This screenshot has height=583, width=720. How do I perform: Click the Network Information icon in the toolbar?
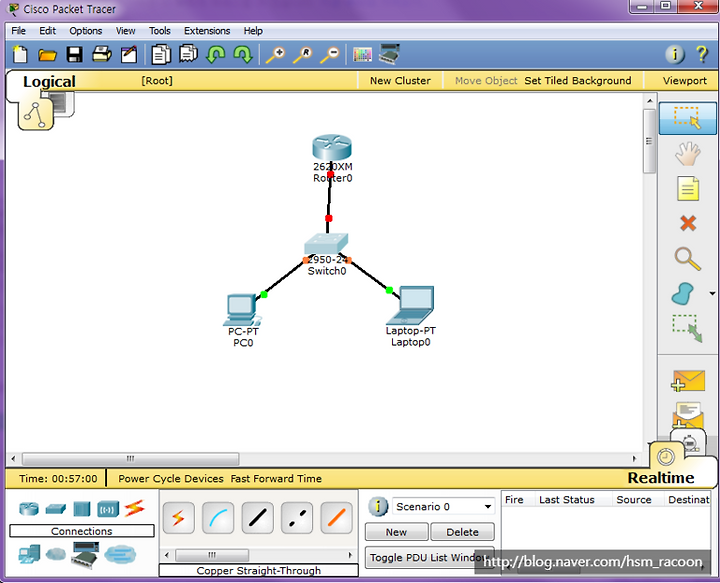tap(675, 54)
